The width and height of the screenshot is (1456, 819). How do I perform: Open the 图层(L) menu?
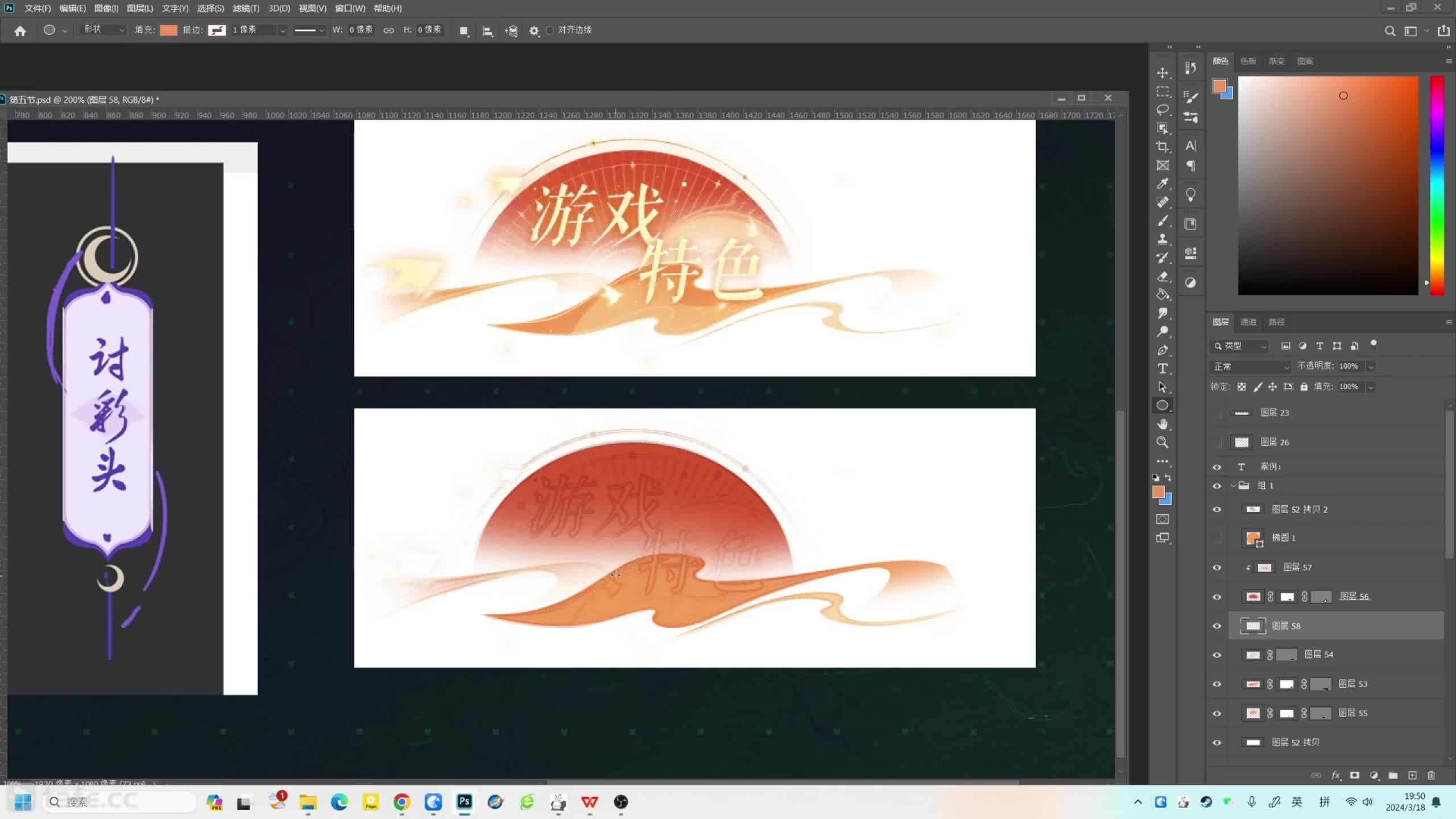click(x=140, y=9)
